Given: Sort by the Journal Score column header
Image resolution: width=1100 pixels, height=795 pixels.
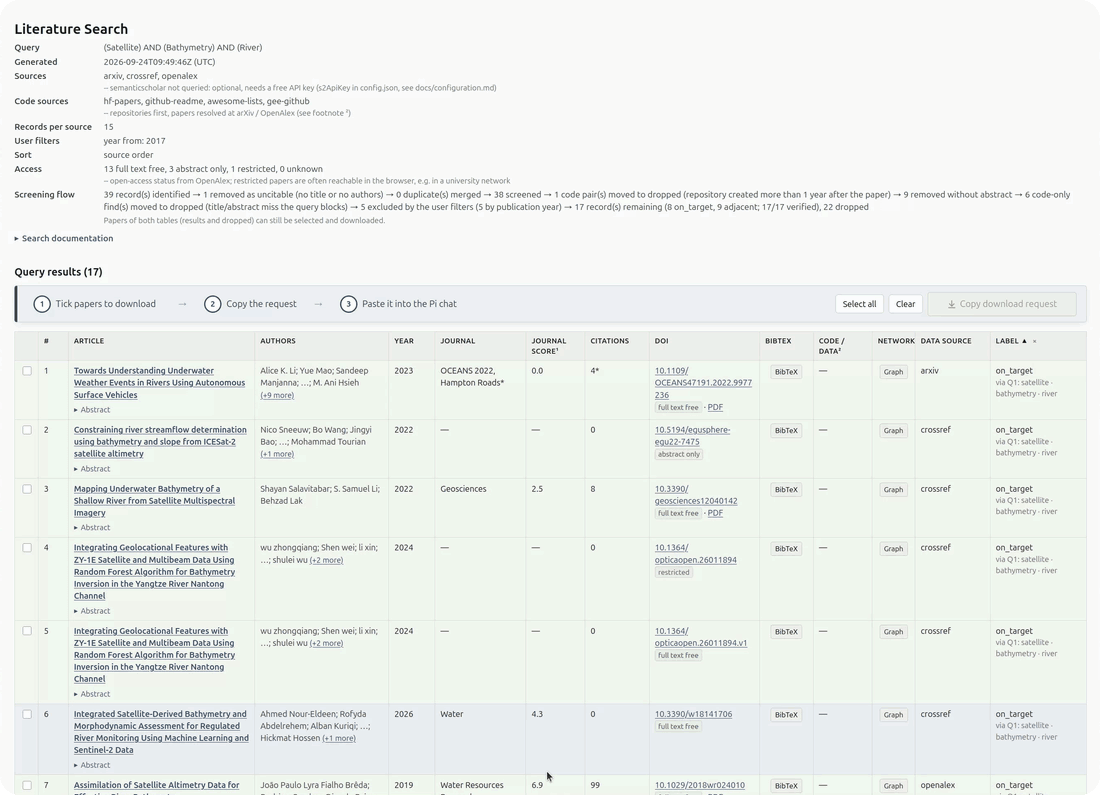Looking at the screenshot, I should pyautogui.click(x=549, y=345).
